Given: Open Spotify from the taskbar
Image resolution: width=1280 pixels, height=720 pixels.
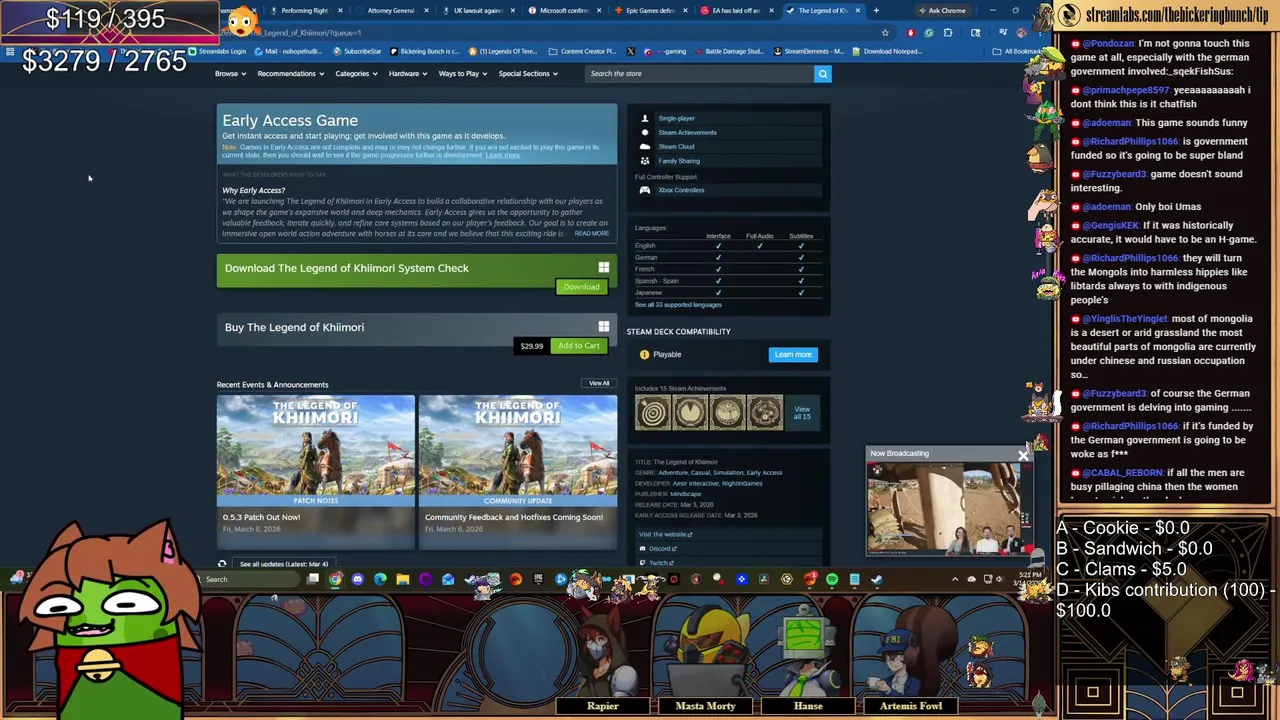Looking at the screenshot, I should pyautogui.click(x=832, y=579).
